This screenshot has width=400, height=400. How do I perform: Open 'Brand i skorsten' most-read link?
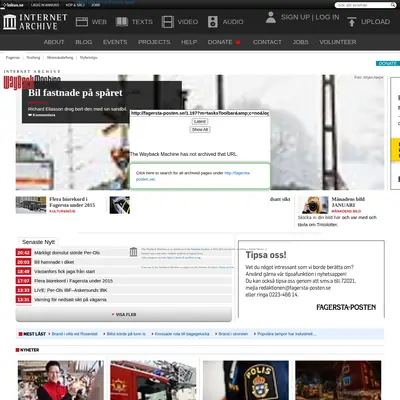coord(233,334)
